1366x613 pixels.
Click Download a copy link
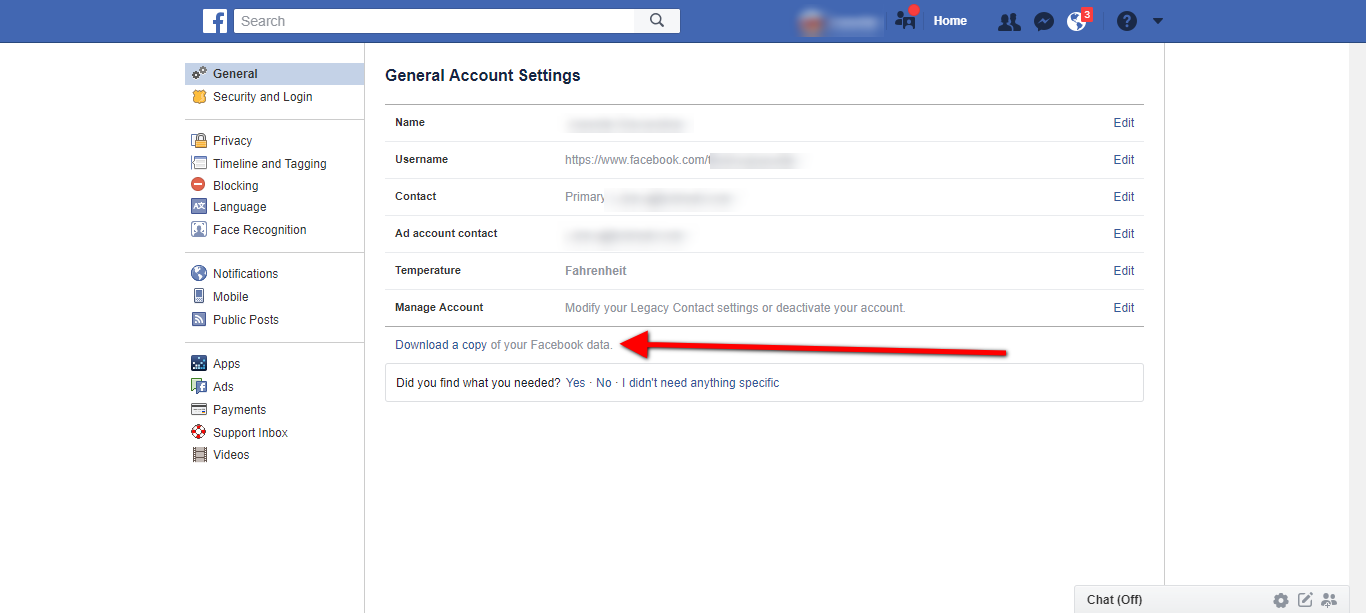(x=441, y=345)
